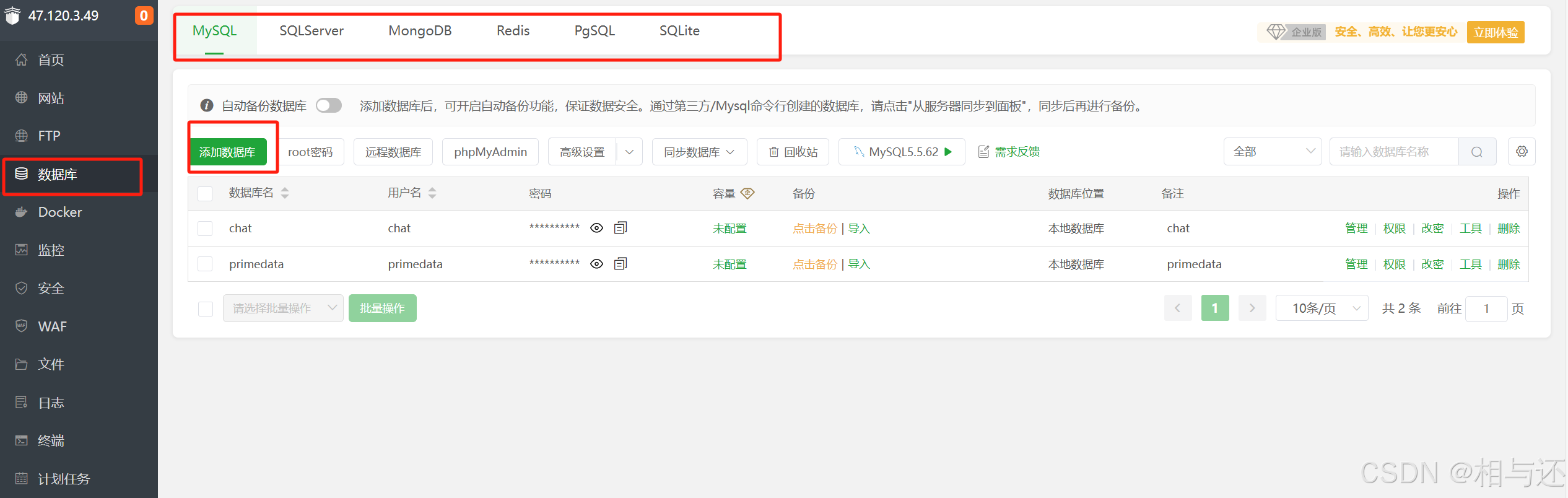Click 批量操作 button

pyautogui.click(x=383, y=308)
